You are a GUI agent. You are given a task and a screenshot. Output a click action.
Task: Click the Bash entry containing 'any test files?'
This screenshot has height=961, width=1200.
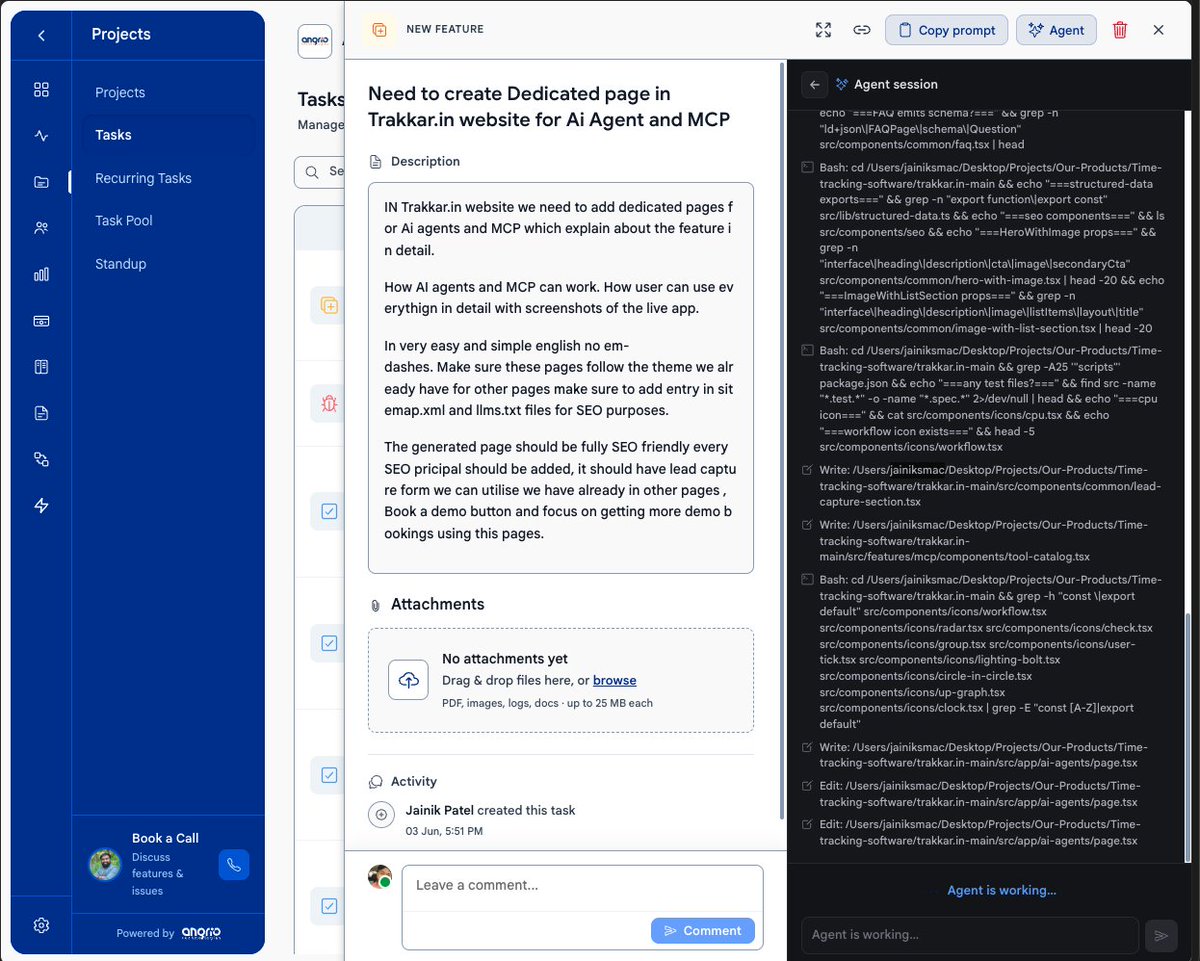(x=980, y=399)
